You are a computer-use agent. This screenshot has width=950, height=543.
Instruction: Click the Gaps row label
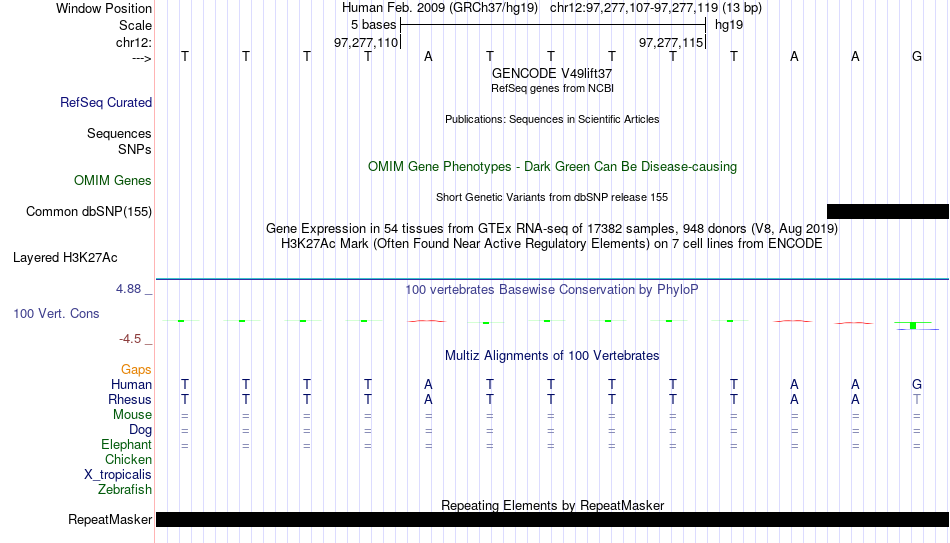[x=136, y=370]
